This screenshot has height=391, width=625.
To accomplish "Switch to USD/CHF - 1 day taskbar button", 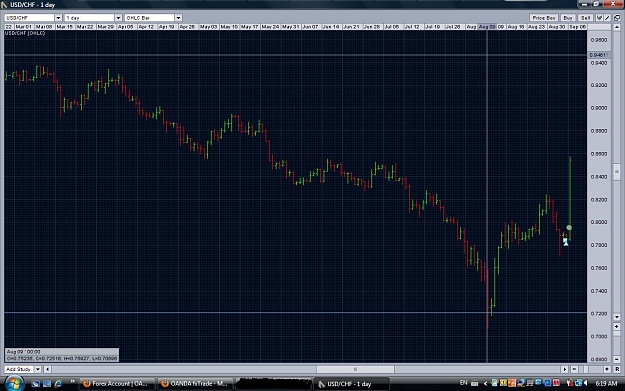I will 352,384.
